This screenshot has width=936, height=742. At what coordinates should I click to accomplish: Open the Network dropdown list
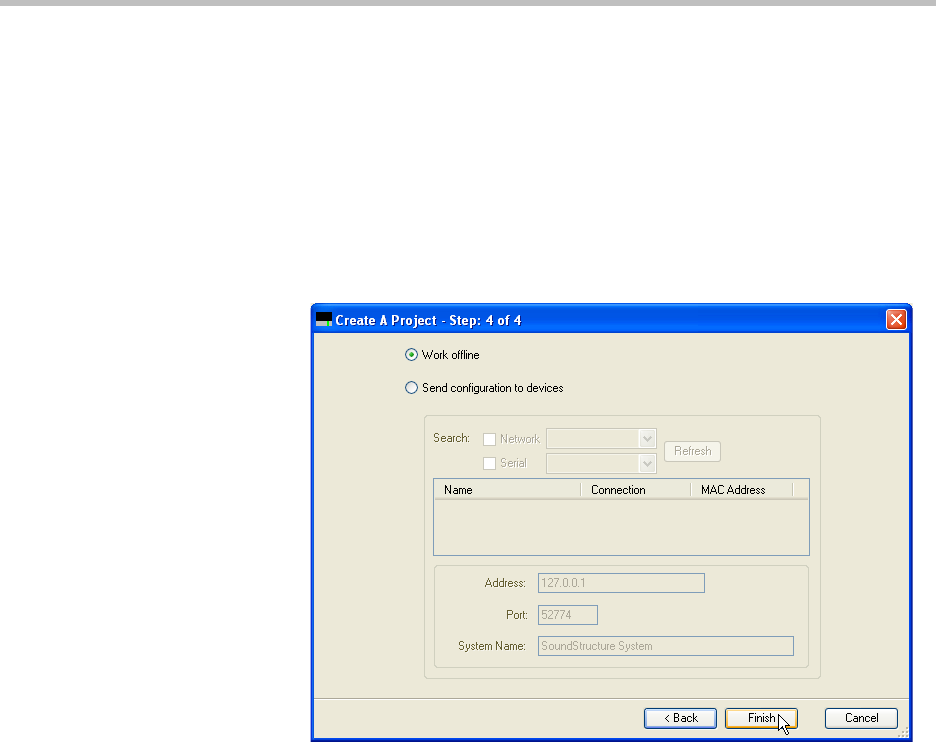click(647, 439)
